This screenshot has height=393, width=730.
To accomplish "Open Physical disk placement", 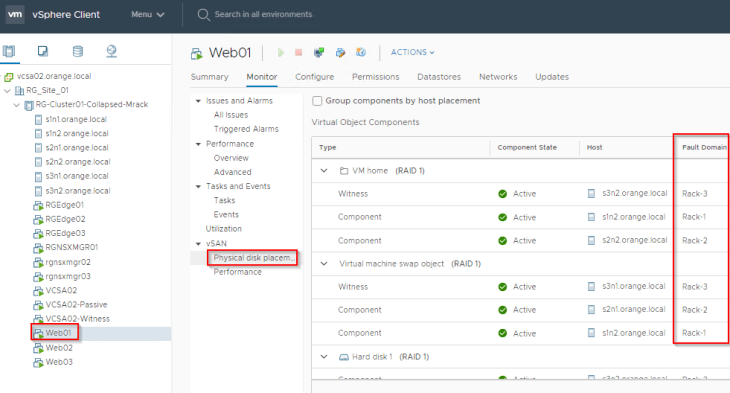I will click(x=253, y=257).
